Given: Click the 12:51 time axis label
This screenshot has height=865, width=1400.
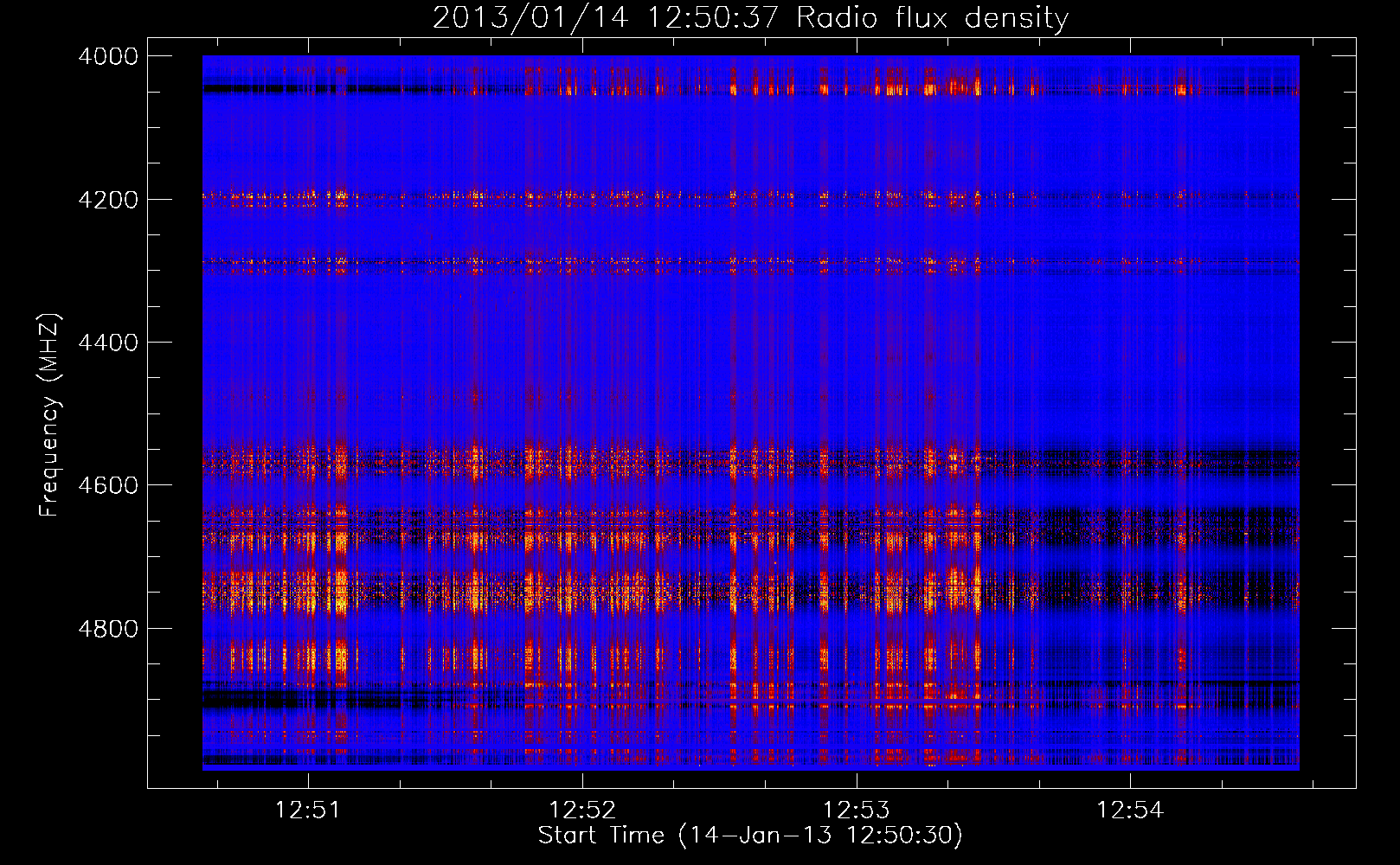Looking at the screenshot, I should click(307, 811).
